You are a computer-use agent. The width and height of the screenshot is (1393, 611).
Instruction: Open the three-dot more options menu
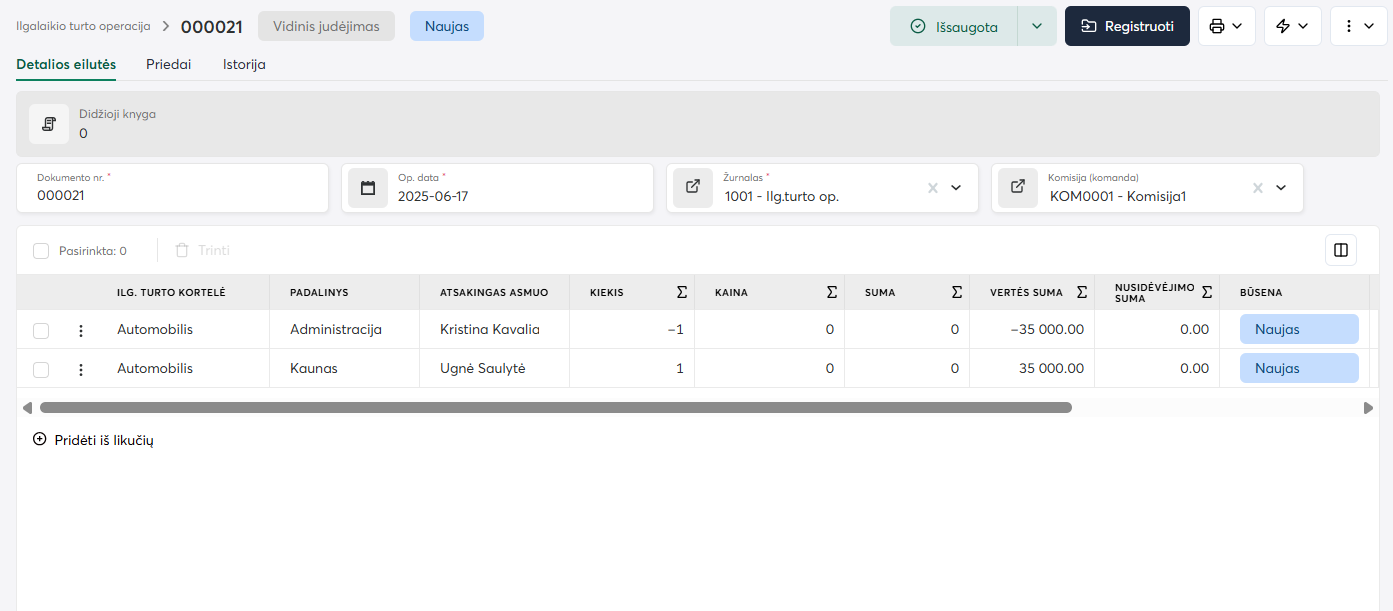click(1358, 26)
